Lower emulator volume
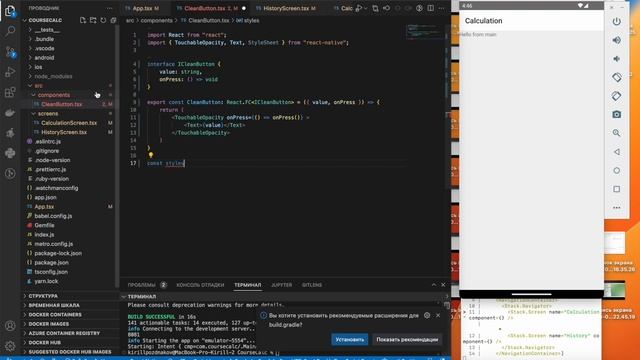The width and height of the screenshot is (640, 360). 616,59
